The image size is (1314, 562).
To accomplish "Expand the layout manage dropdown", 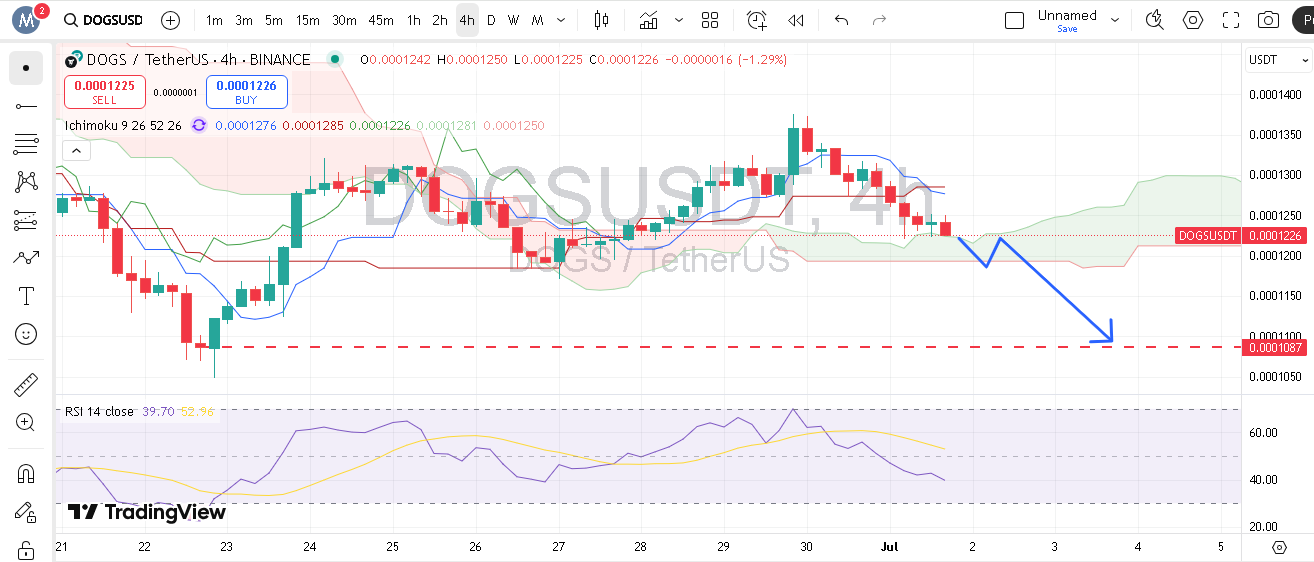I will point(1115,20).
